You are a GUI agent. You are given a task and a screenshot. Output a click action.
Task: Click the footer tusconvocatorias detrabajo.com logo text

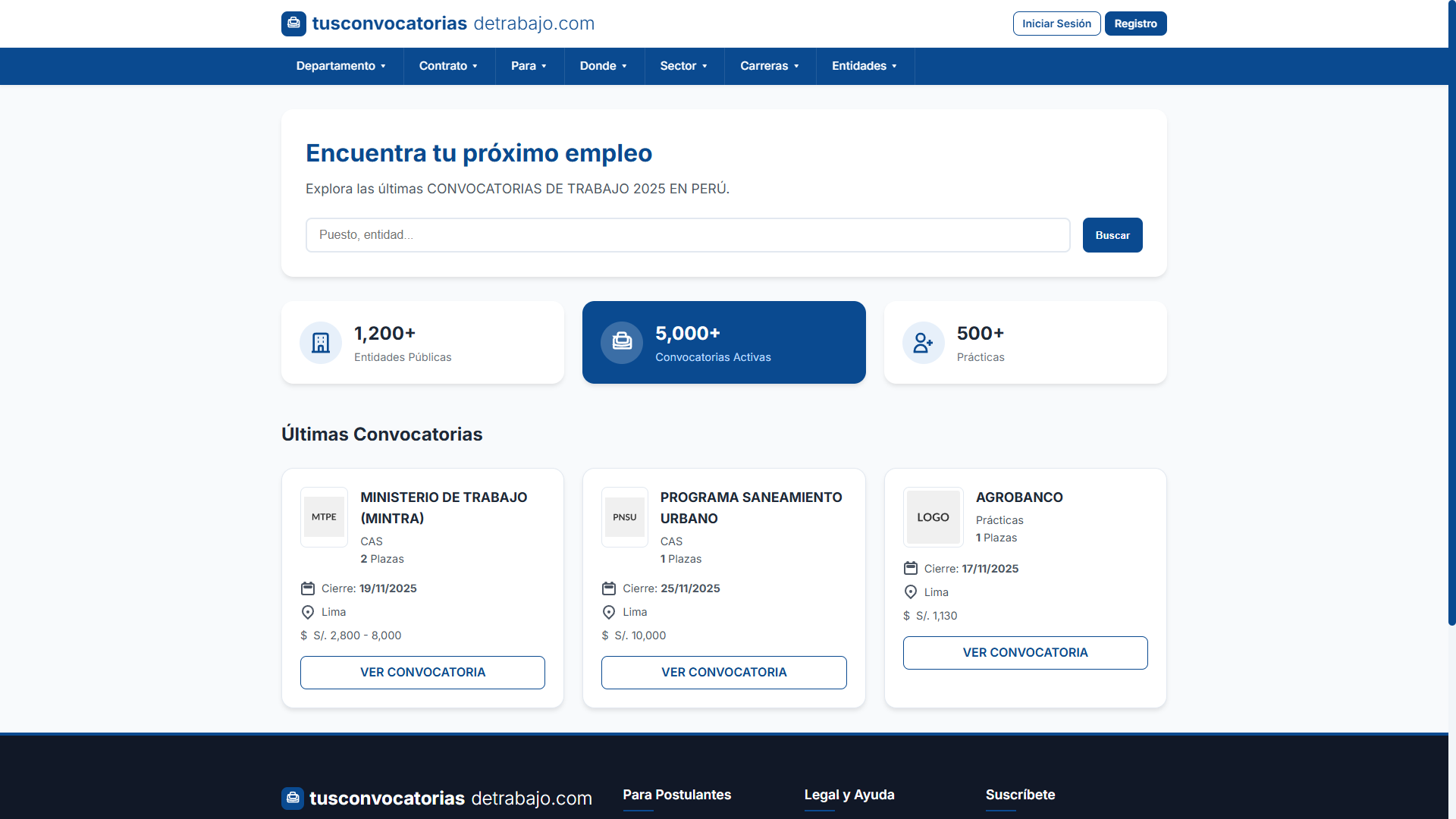[x=450, y=799]
